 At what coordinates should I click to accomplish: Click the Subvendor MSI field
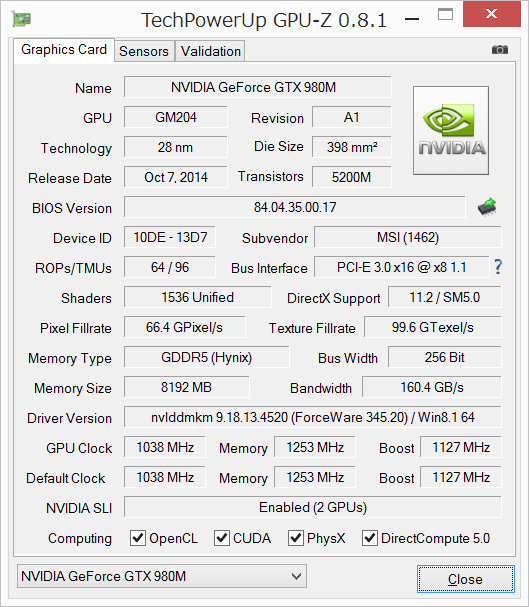(407, 237)
